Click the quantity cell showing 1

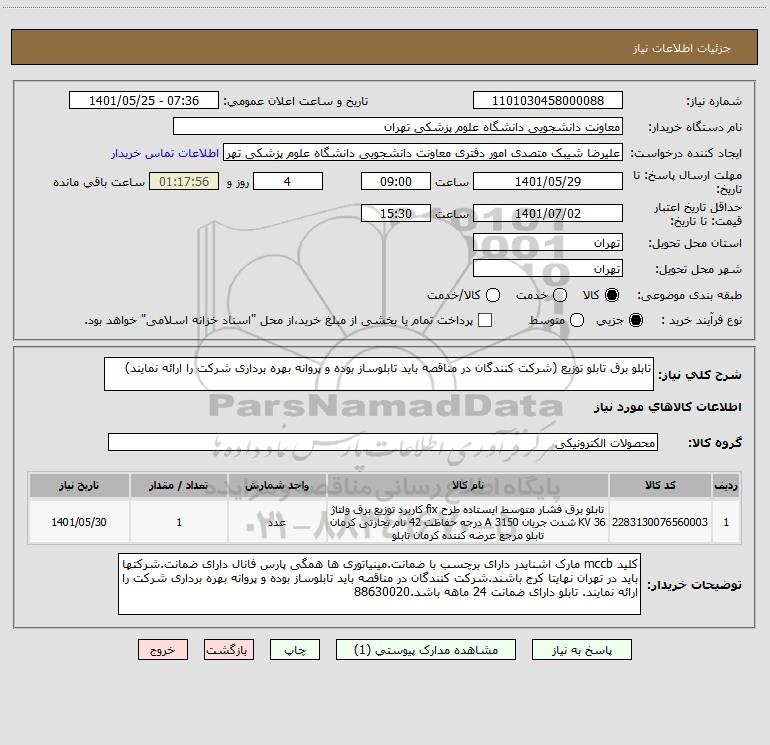pos(179,522)
